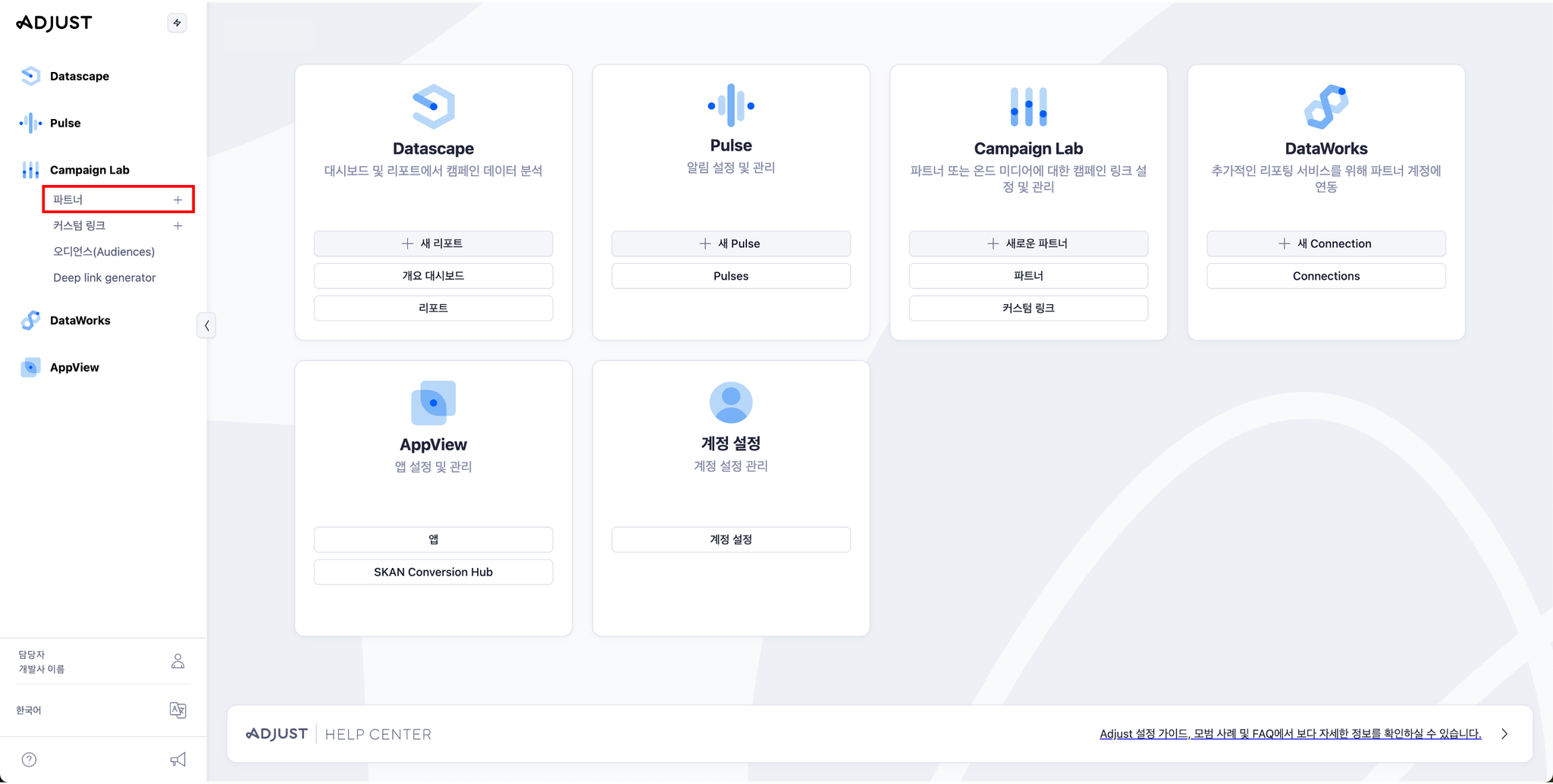This screenshot has height=784, width=1553.
Task: Open 개요 대시보드 from Datascape card
Action: 434,276
